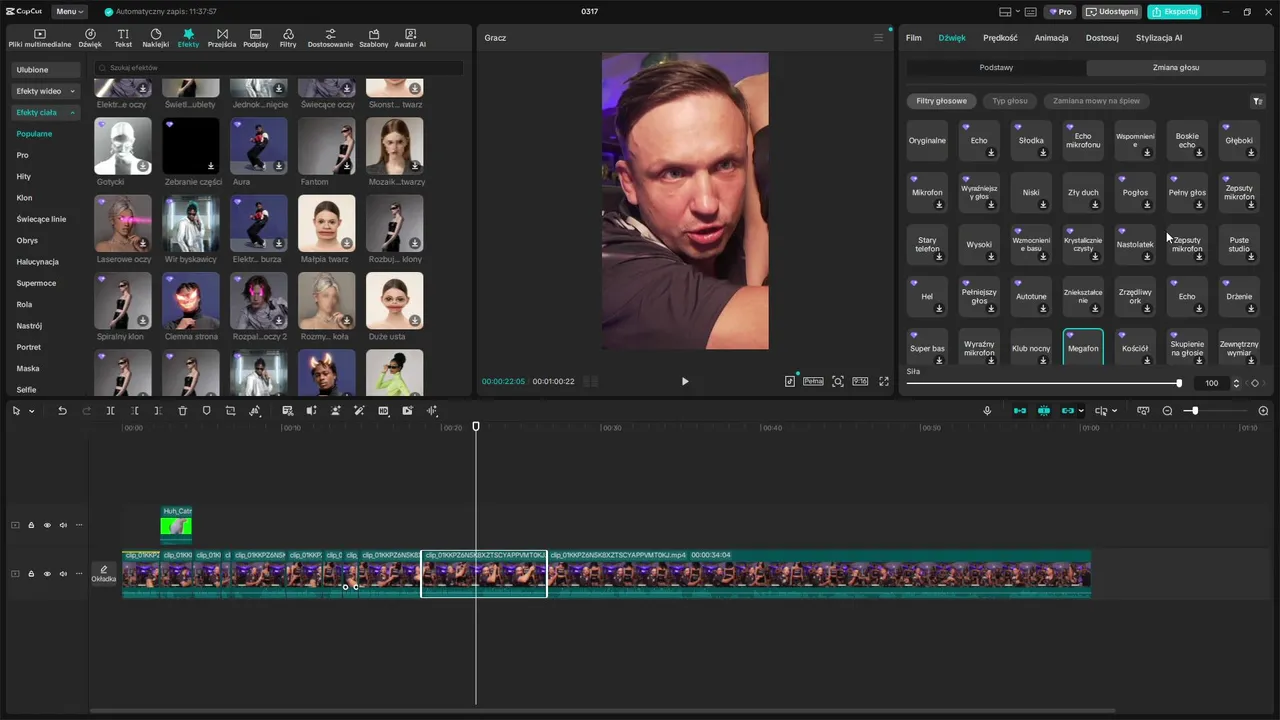Switch to the Animacja tab
This screenshot has width=1280, height=720.
coord(1051,38)
